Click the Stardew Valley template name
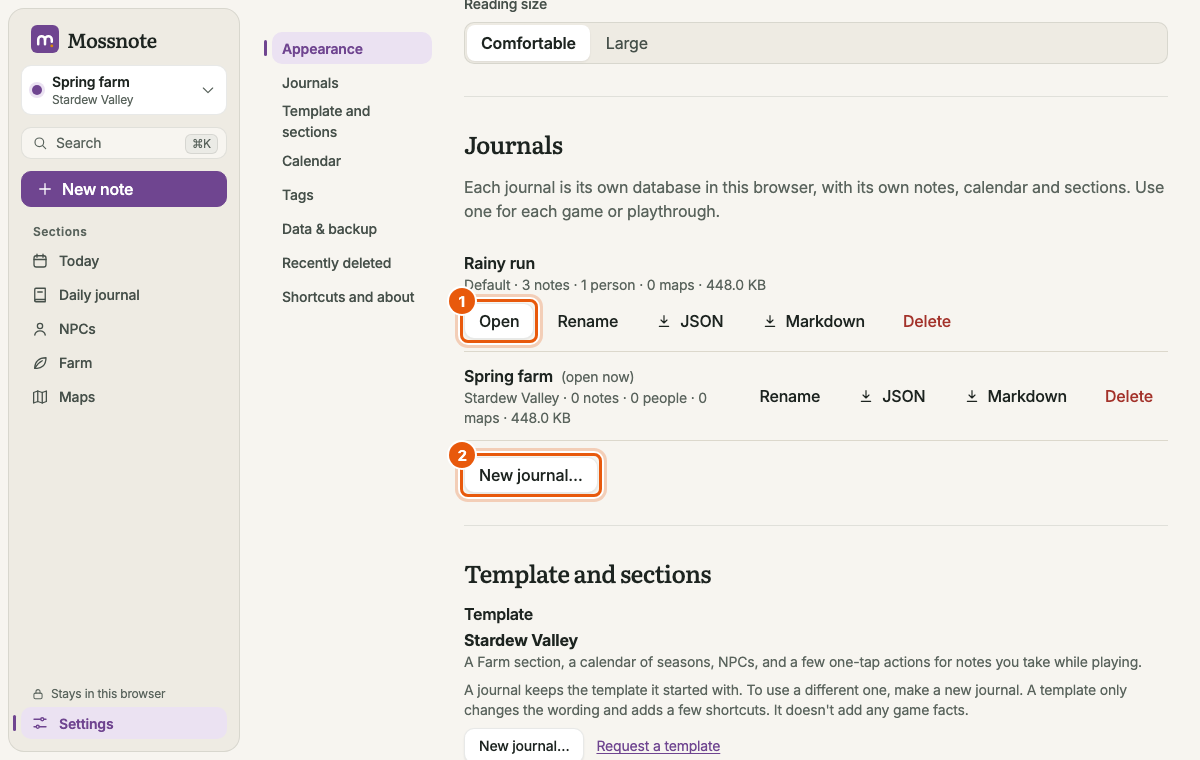This screenshot has height=760, width=1200. 521,640
